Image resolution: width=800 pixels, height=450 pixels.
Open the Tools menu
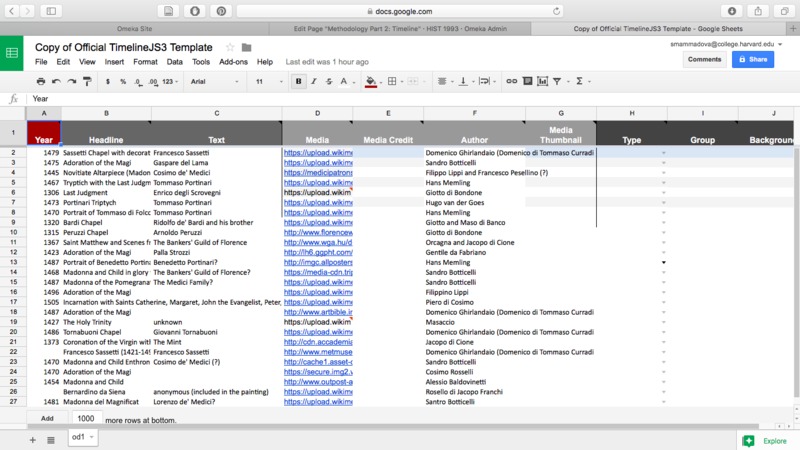[201, 62]
